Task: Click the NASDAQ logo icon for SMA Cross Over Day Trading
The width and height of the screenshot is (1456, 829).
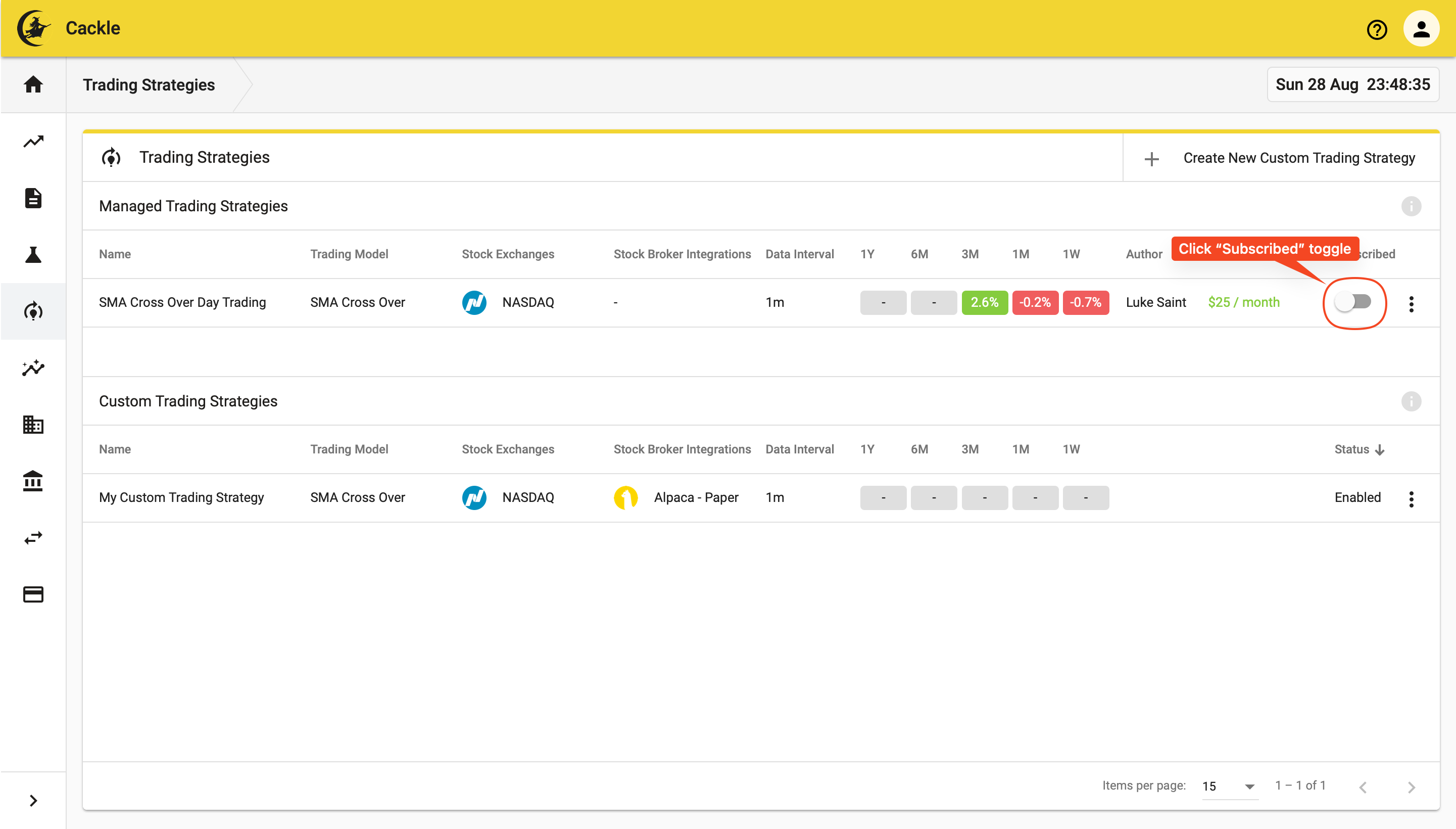Action: point(475,303)
